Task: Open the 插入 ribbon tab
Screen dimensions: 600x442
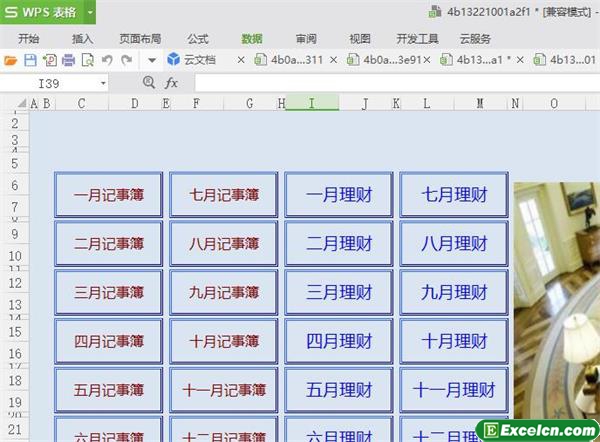Action: (x=82, y=39)
